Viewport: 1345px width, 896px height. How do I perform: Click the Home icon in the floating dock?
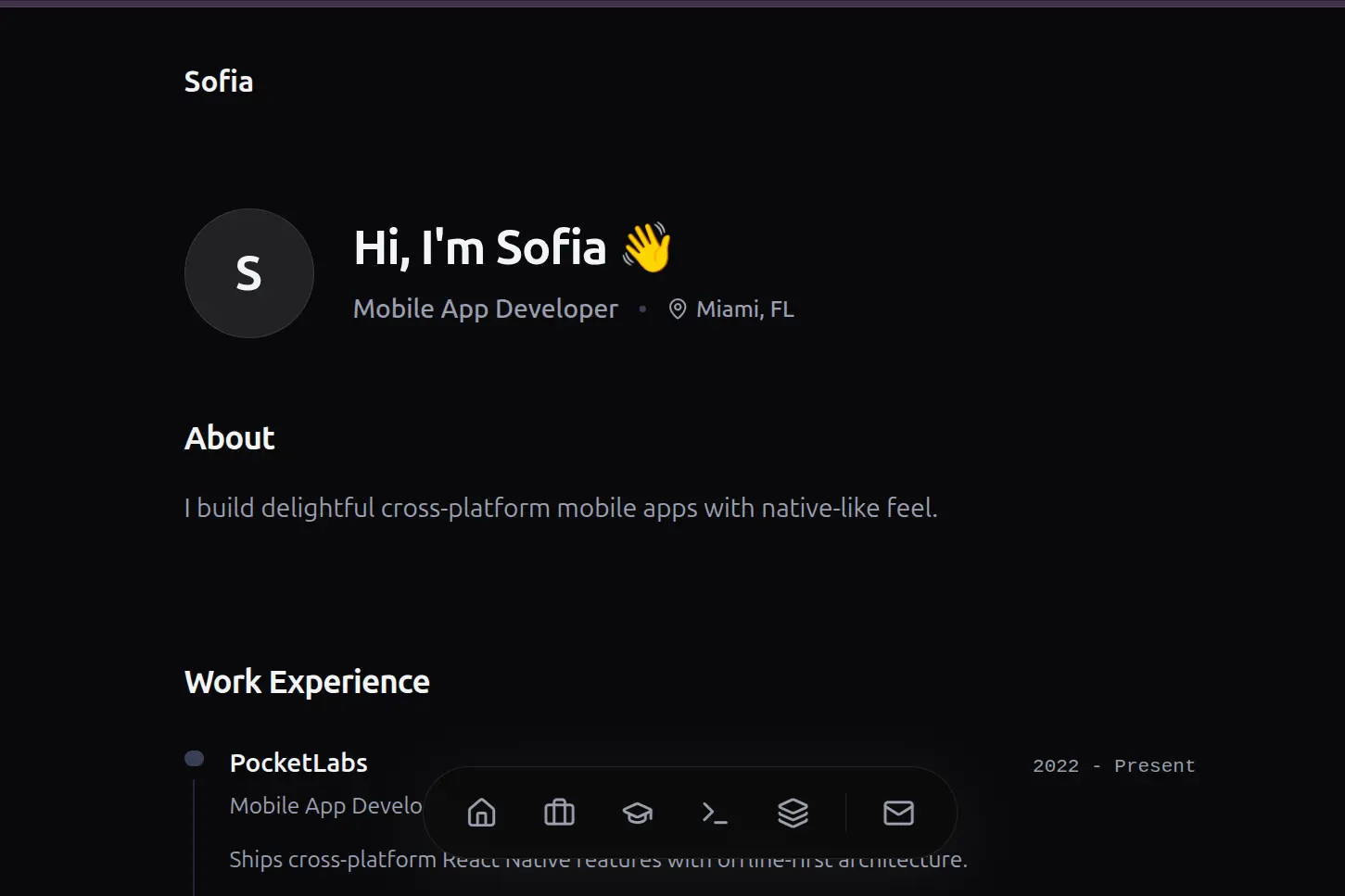(x=481, y=813)
